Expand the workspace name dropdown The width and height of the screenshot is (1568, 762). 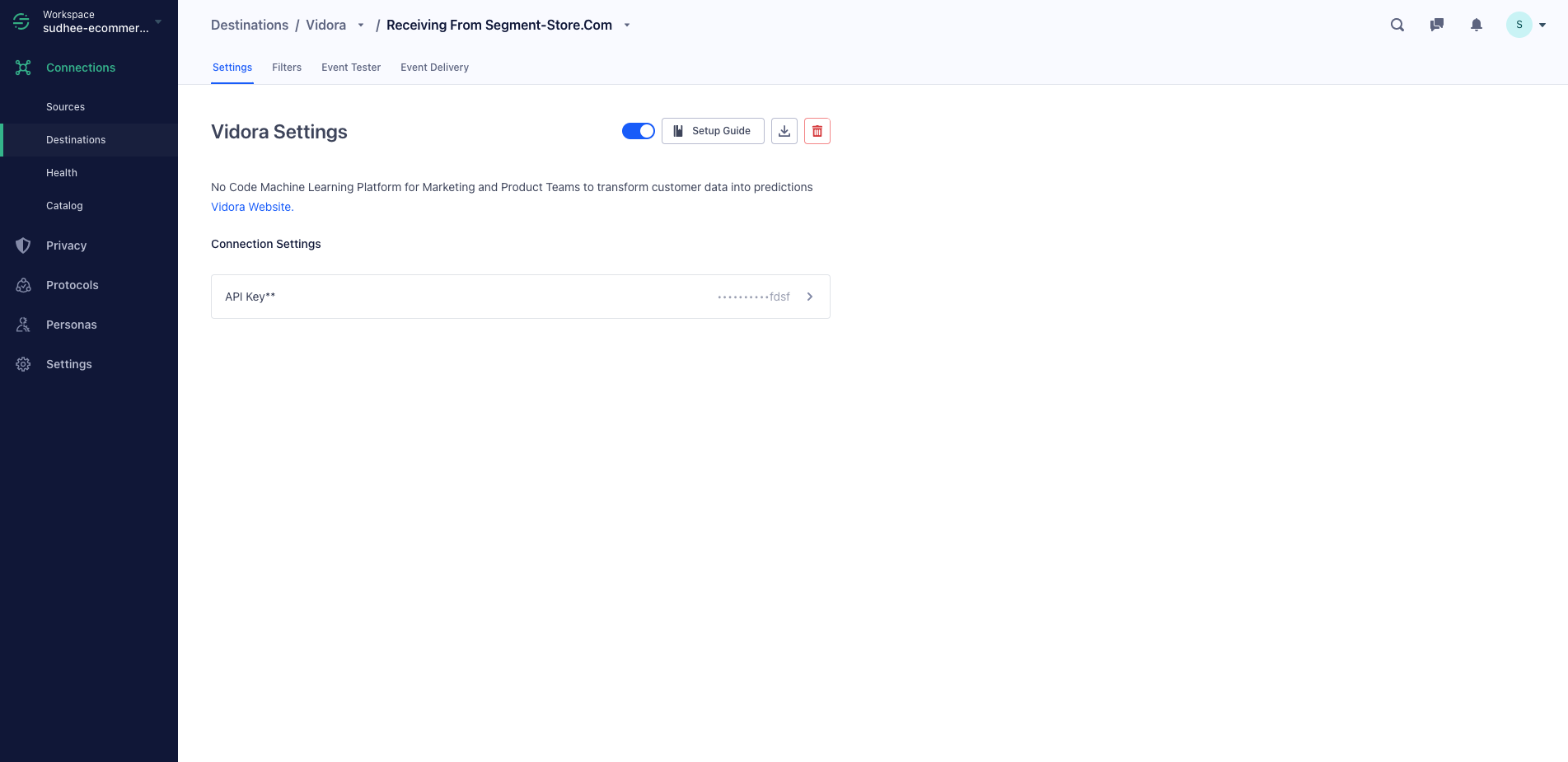click(158, 21)
